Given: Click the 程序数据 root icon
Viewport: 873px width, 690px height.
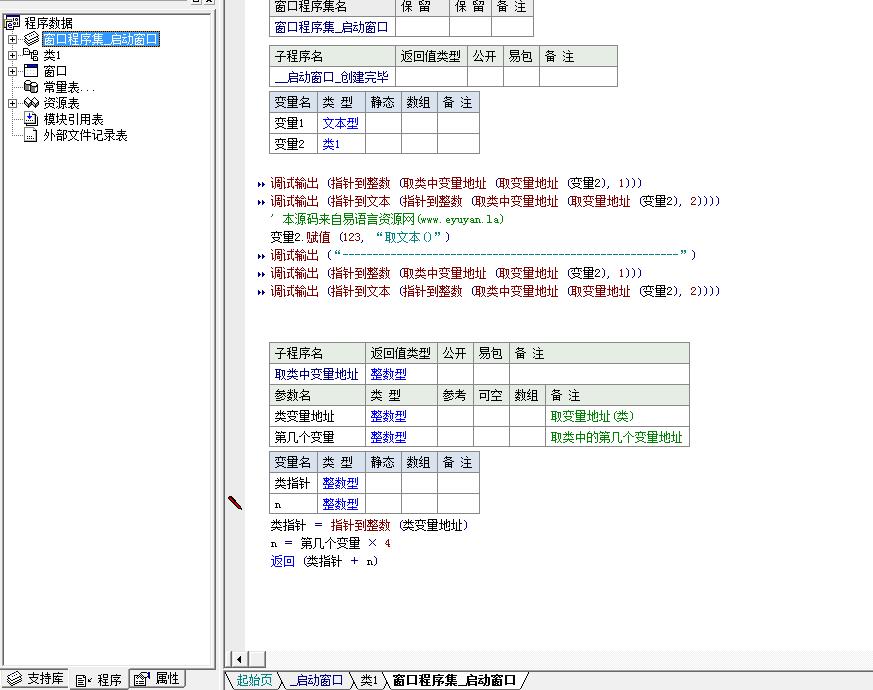Looking at the screenshot, I should 14,23.
